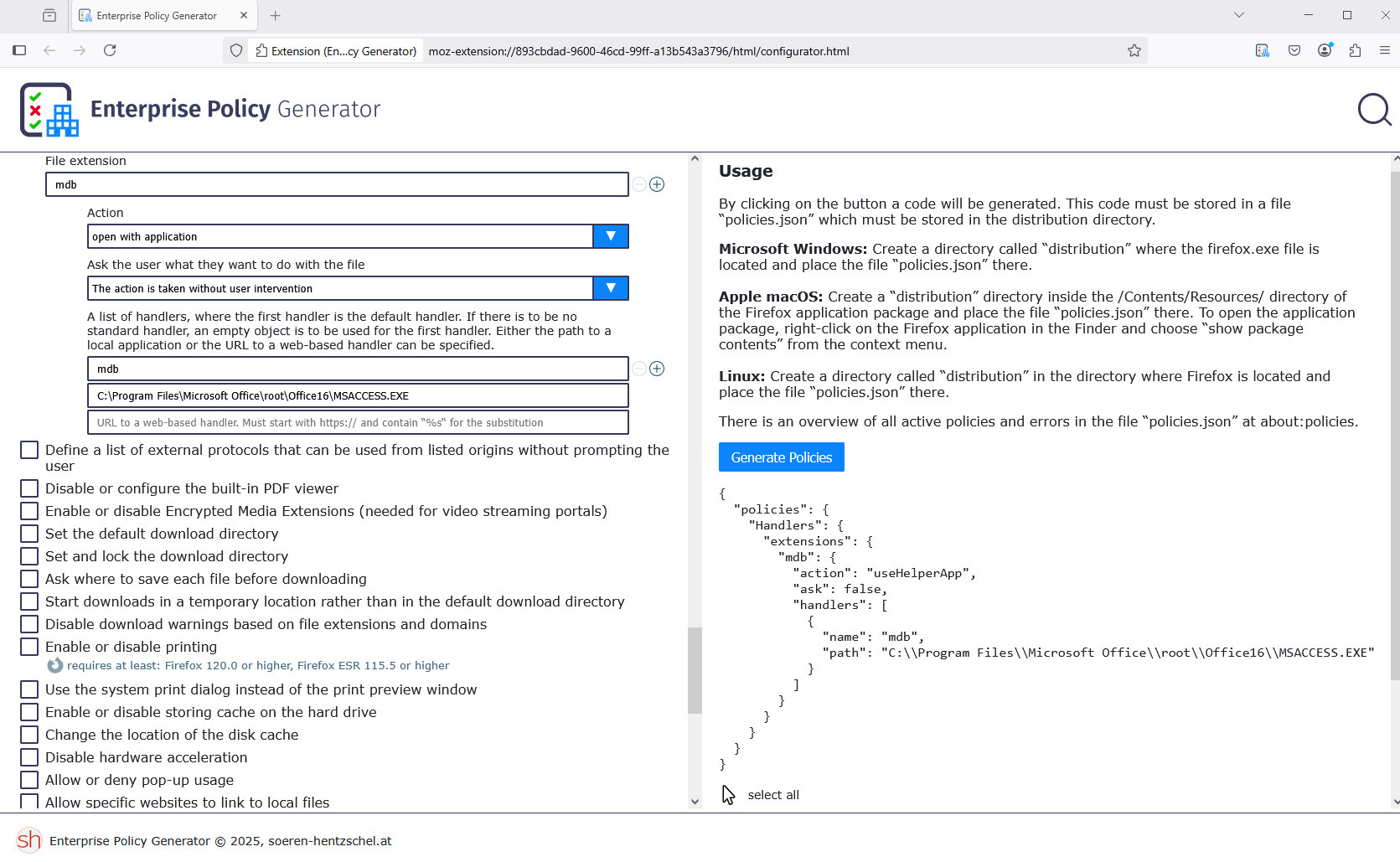The height and width of the screenshot is (862, 1400).
Task: Check Start downloads in a temporary location
Action: pyautogui.click(x=29, y=601)
